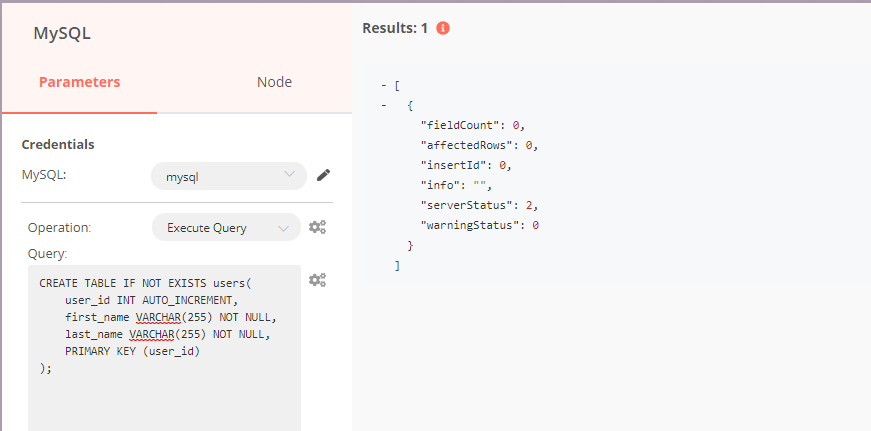Select the "serverStatus" line in the output
This screenshot has width=871, height=431.
pyautogui.click(x=466, y=205)
